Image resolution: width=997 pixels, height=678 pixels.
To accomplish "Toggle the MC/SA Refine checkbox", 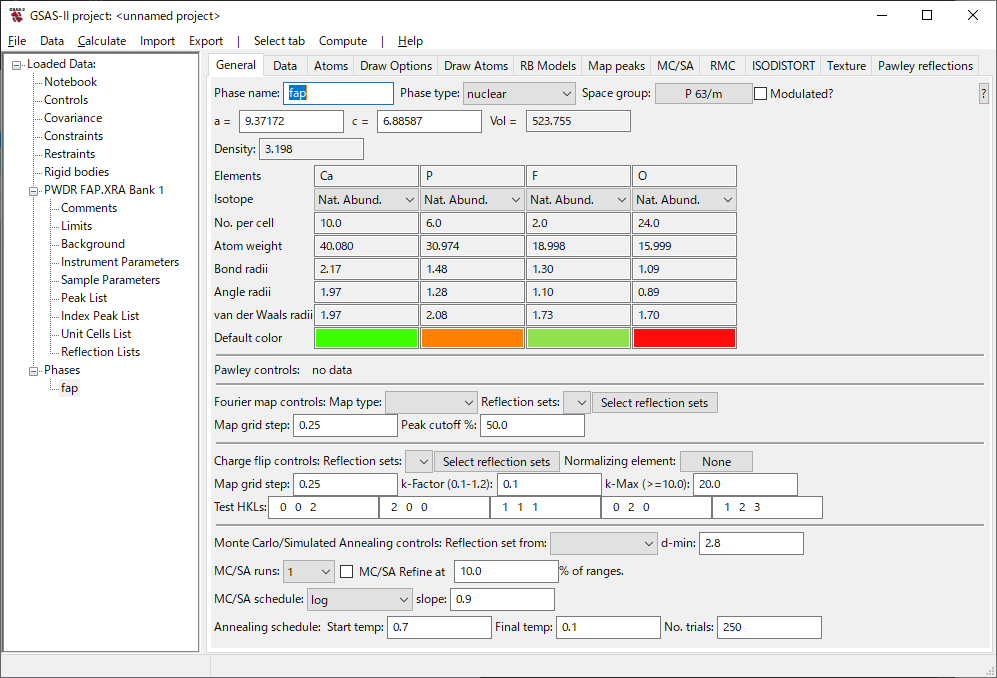I will [x=347, y=572].
